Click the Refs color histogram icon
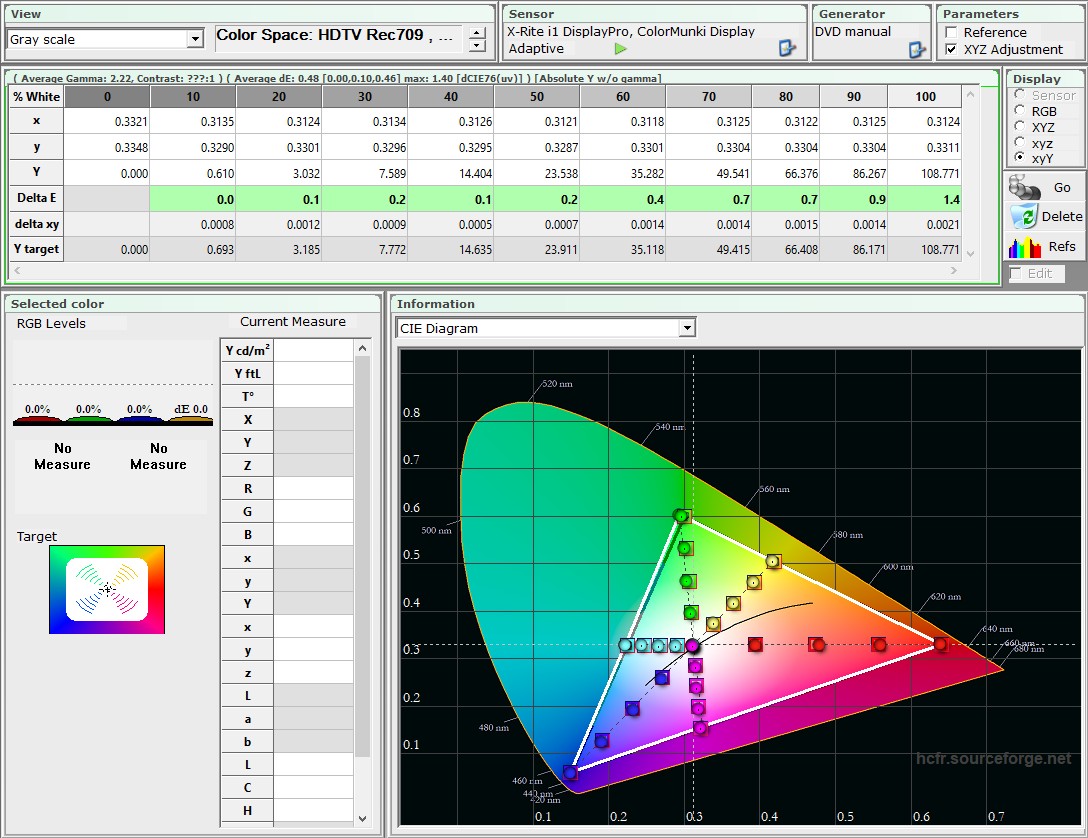Viewport: 1088px width, 838px height. pyautogui.click(x=1024, y=246)
